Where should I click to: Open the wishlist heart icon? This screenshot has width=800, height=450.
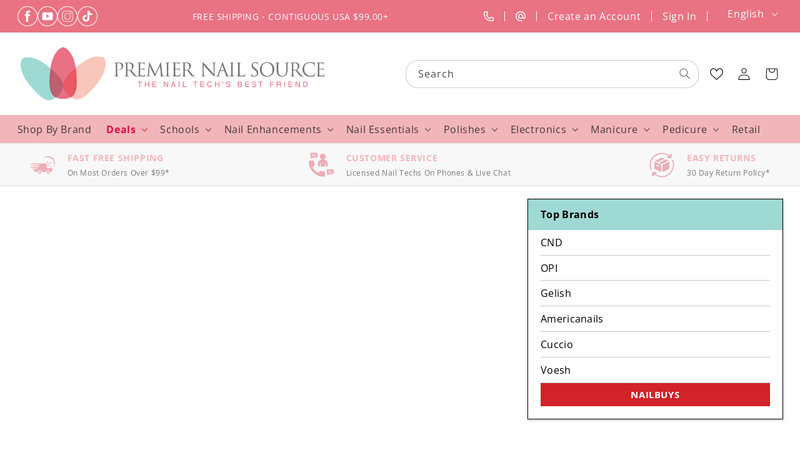716,74
